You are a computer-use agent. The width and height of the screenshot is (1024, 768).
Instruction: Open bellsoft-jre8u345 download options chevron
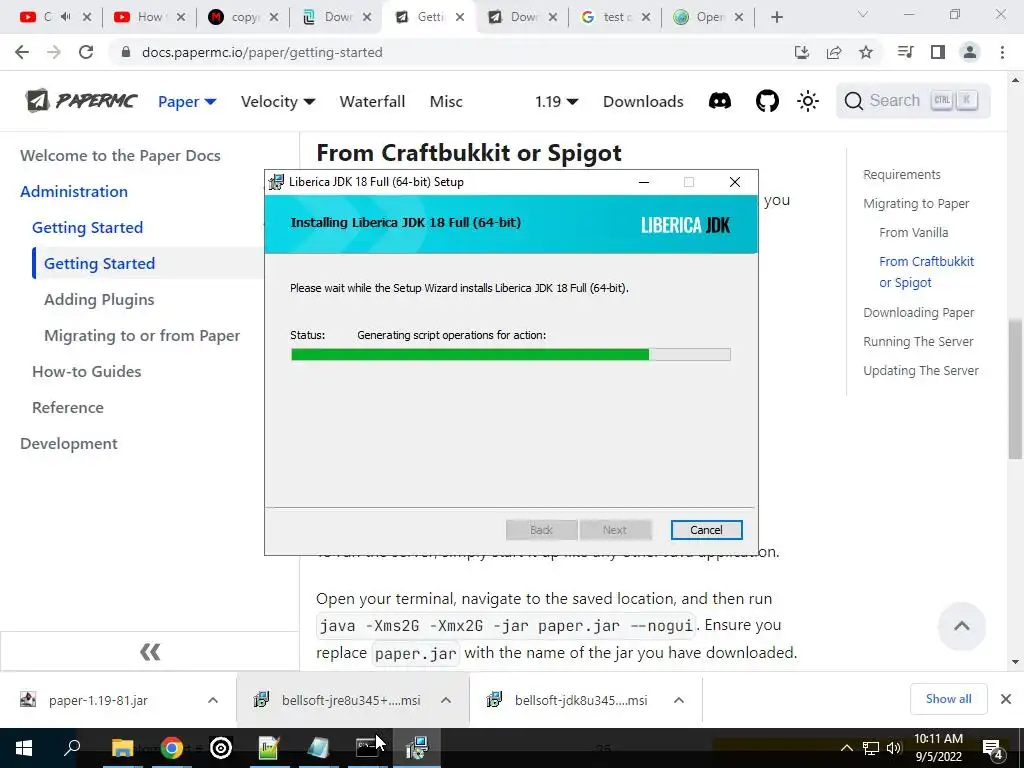coord(446,700)
